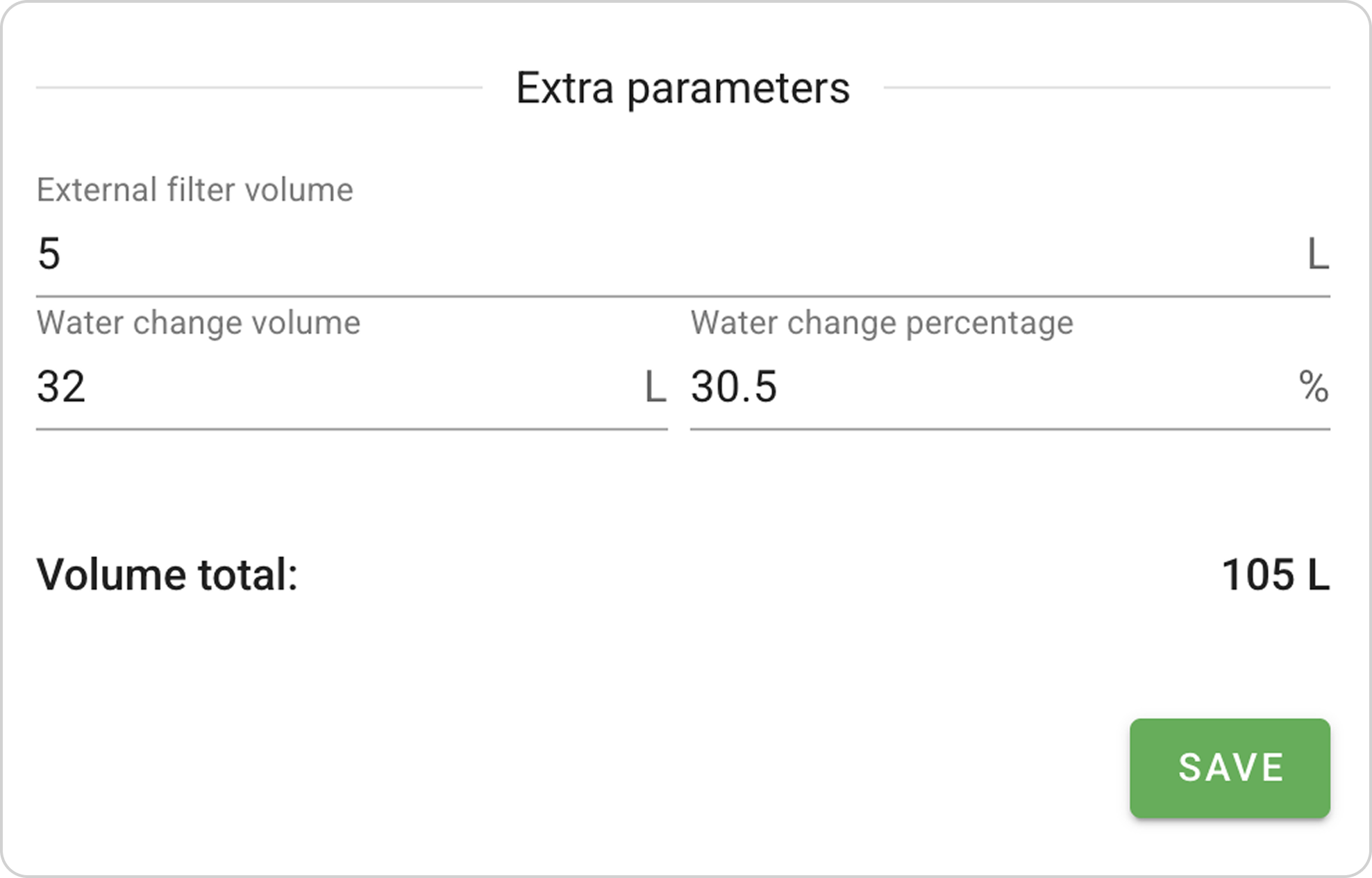Click the L unit of External filter volume
This screenshot has height=878, width=1372.
click(x=1318, y=254)
